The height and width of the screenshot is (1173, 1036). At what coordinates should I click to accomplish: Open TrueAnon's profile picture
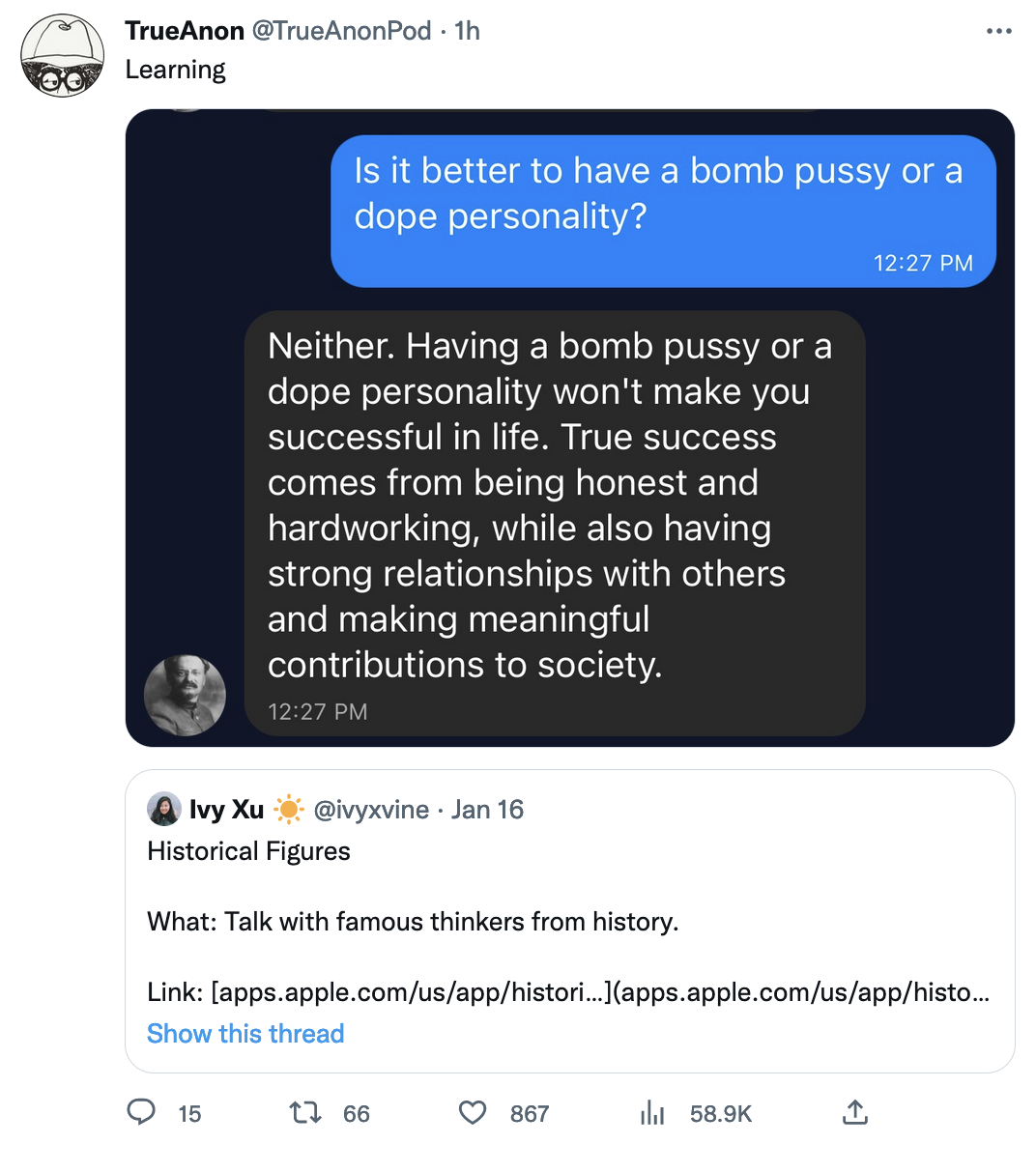62,55
